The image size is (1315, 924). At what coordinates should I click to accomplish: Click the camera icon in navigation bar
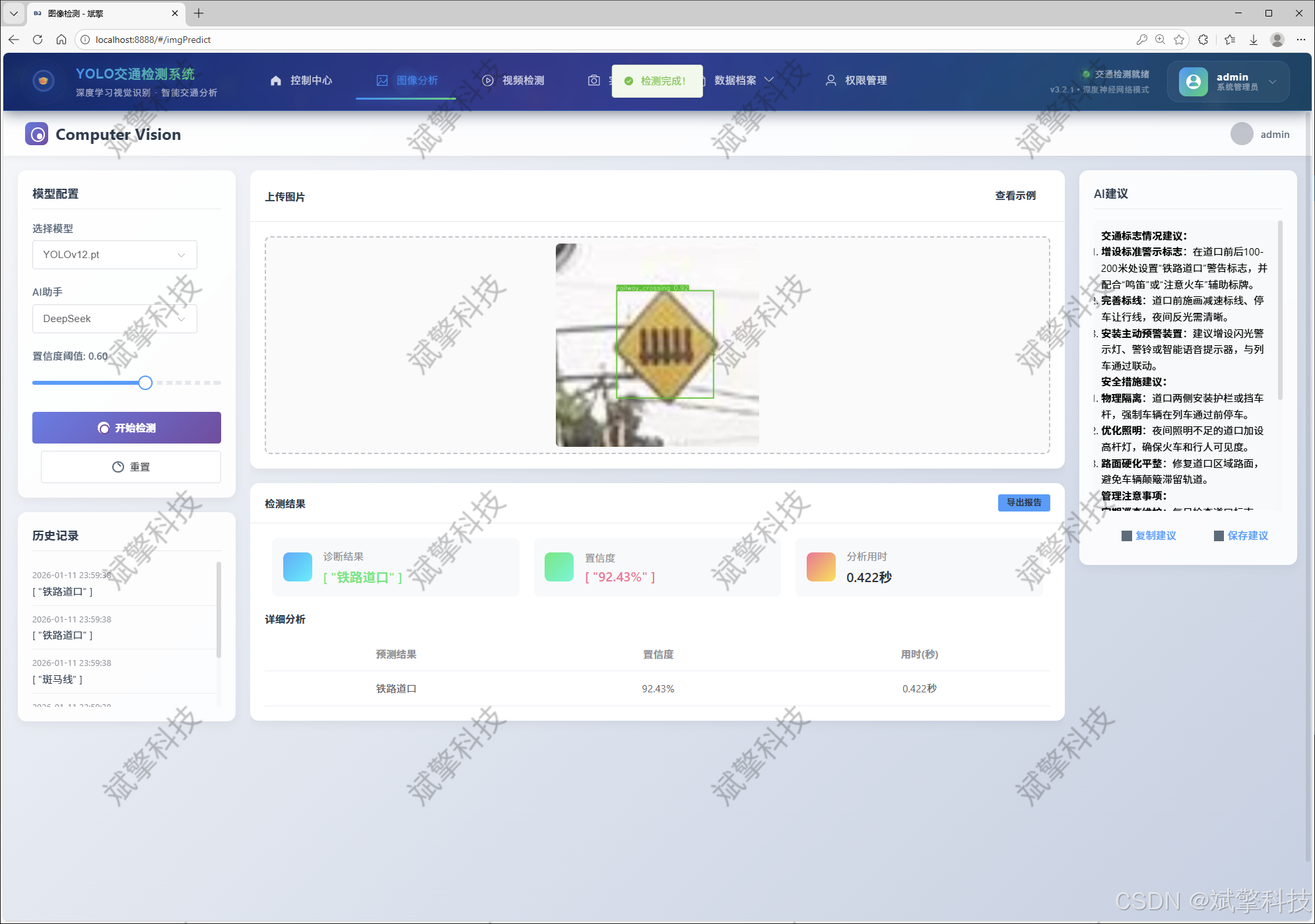593,81
